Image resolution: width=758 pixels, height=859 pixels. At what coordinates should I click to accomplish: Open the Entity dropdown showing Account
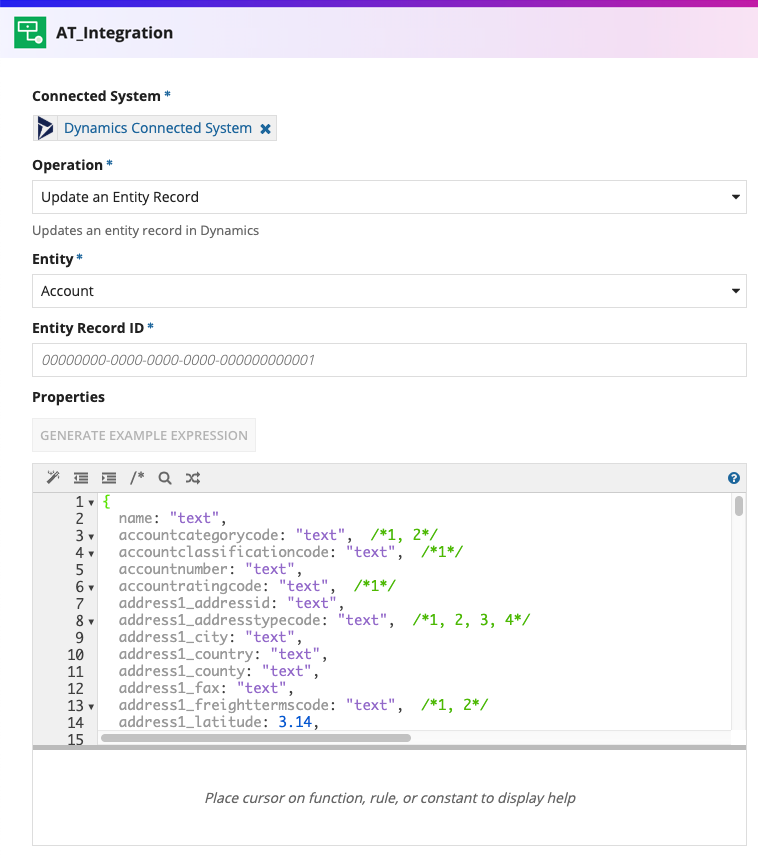[x=389, y=291]
